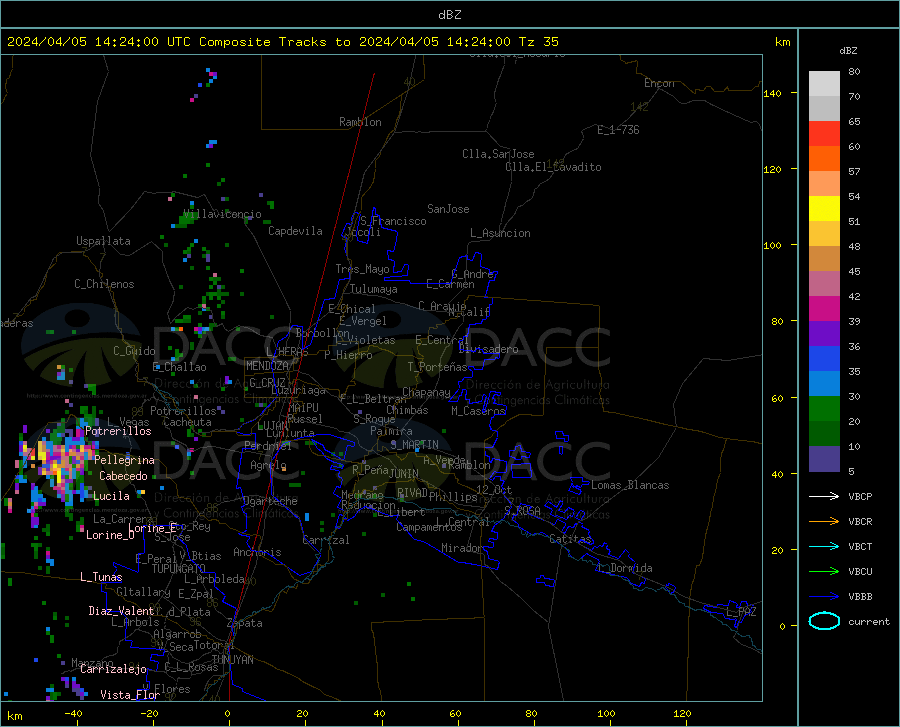Click the RIVAD label
This screenshot has height=727, width=900.
[x=412, y=493]
